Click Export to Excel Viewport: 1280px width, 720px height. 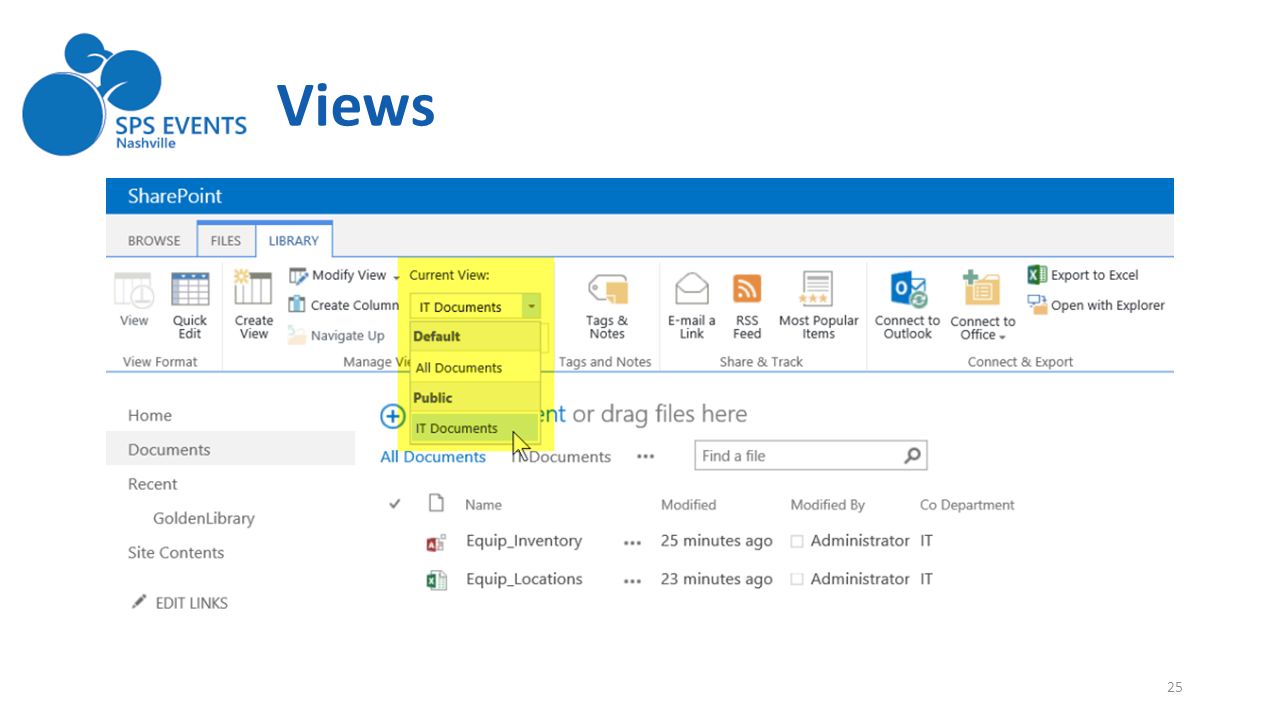pyautogui.click(x=1084, y=275)
